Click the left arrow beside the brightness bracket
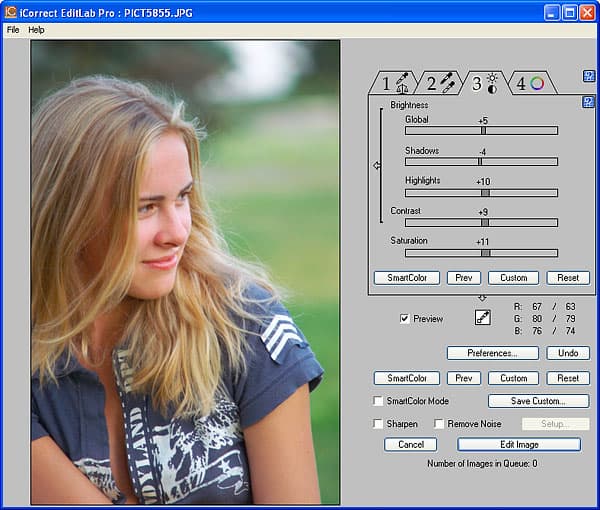The height and width of the screenshot is (510, 600). click(x=377, y=166)
